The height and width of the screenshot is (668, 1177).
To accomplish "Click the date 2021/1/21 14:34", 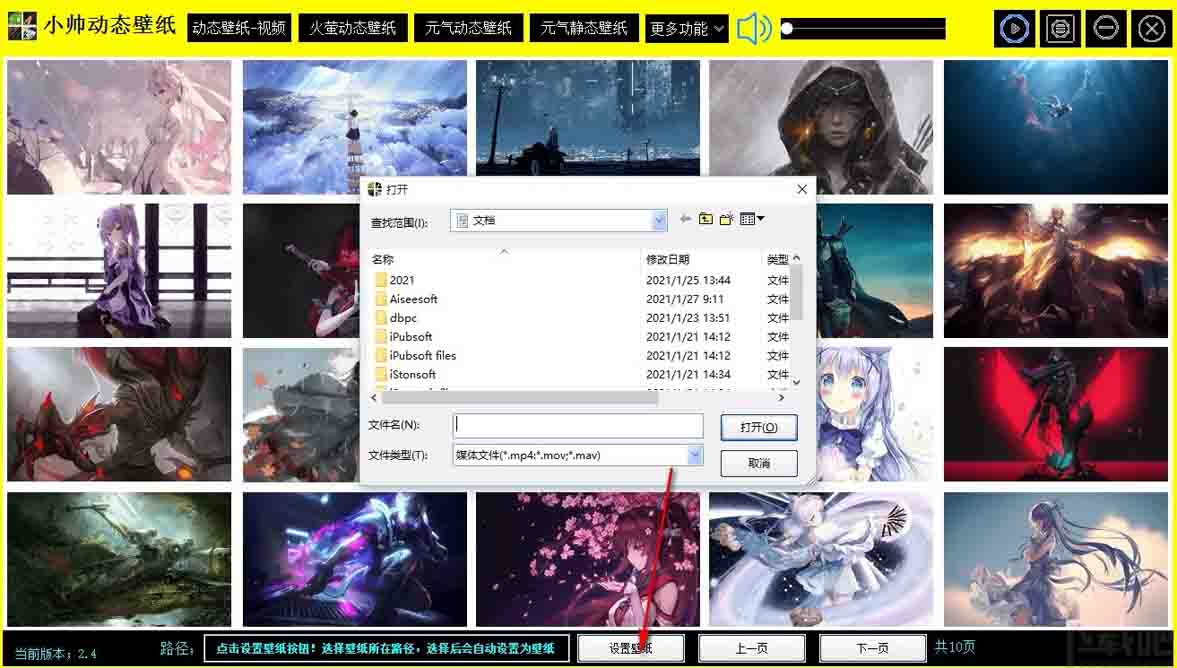I will click(688, 374).
